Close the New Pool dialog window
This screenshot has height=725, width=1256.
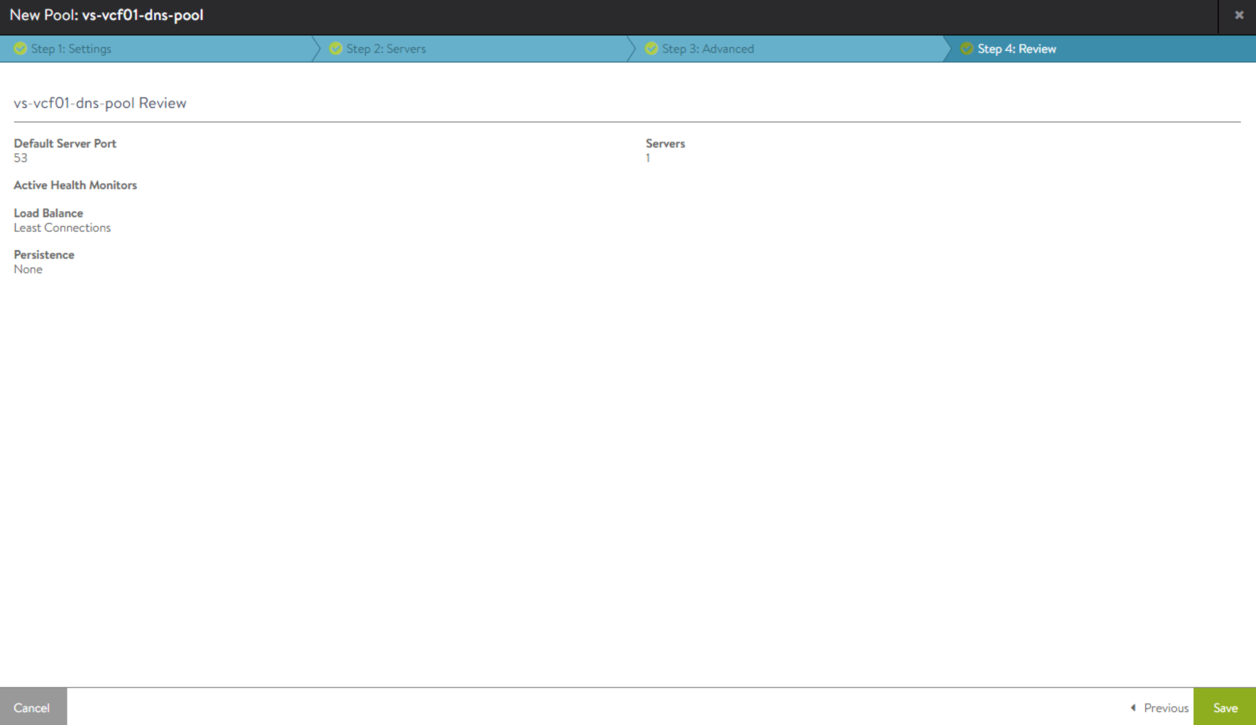pos(1239,16)
